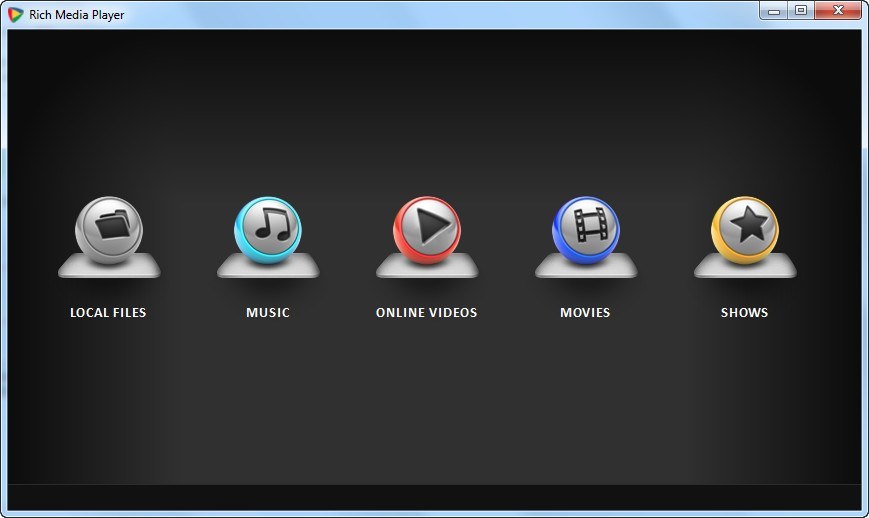Open the Shows star orb icon
Viewport: 869px width, 518px height.
[x=745, y=230]
